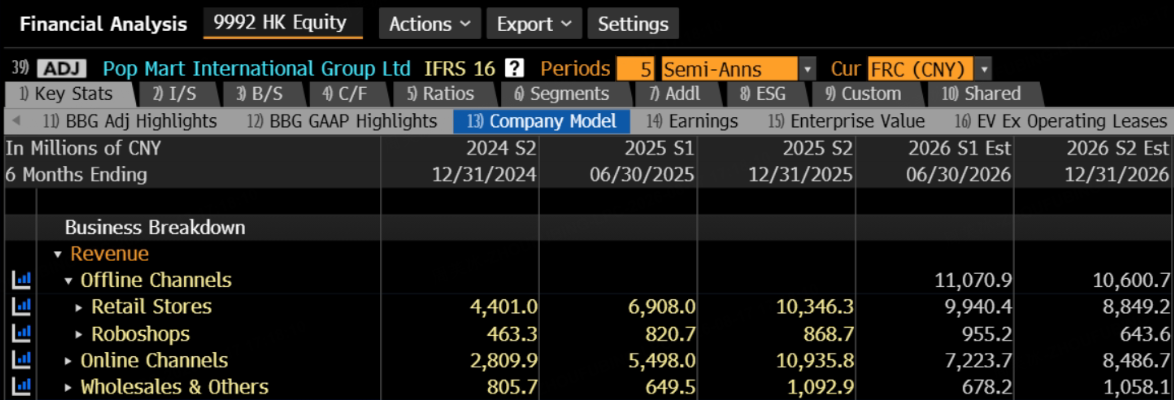Click Offline Channels estimate 10,600.7

point(1131,281)
